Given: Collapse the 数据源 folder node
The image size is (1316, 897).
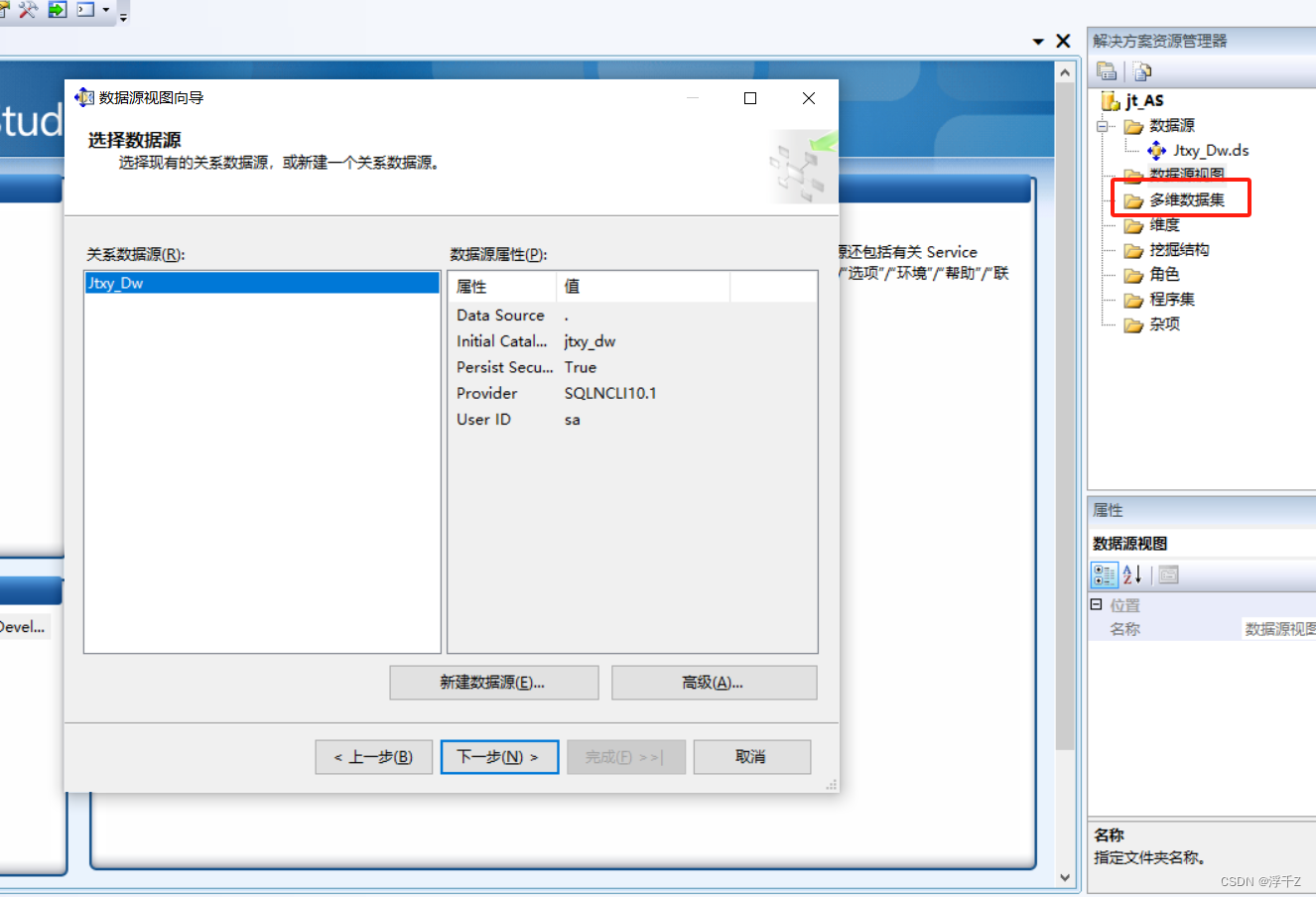Looking at the screenshot, I should click(1102, 126).
